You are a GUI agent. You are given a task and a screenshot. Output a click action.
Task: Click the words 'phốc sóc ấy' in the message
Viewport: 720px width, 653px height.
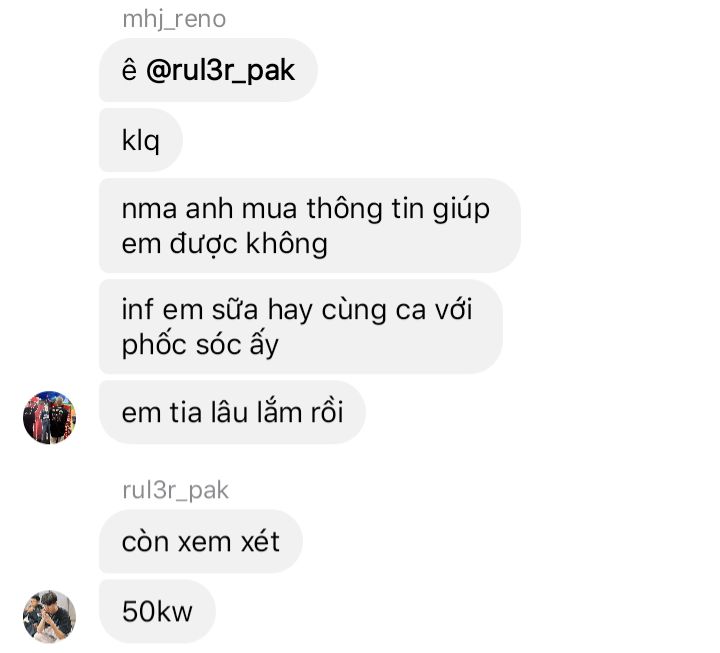click(x=200, y=344)
